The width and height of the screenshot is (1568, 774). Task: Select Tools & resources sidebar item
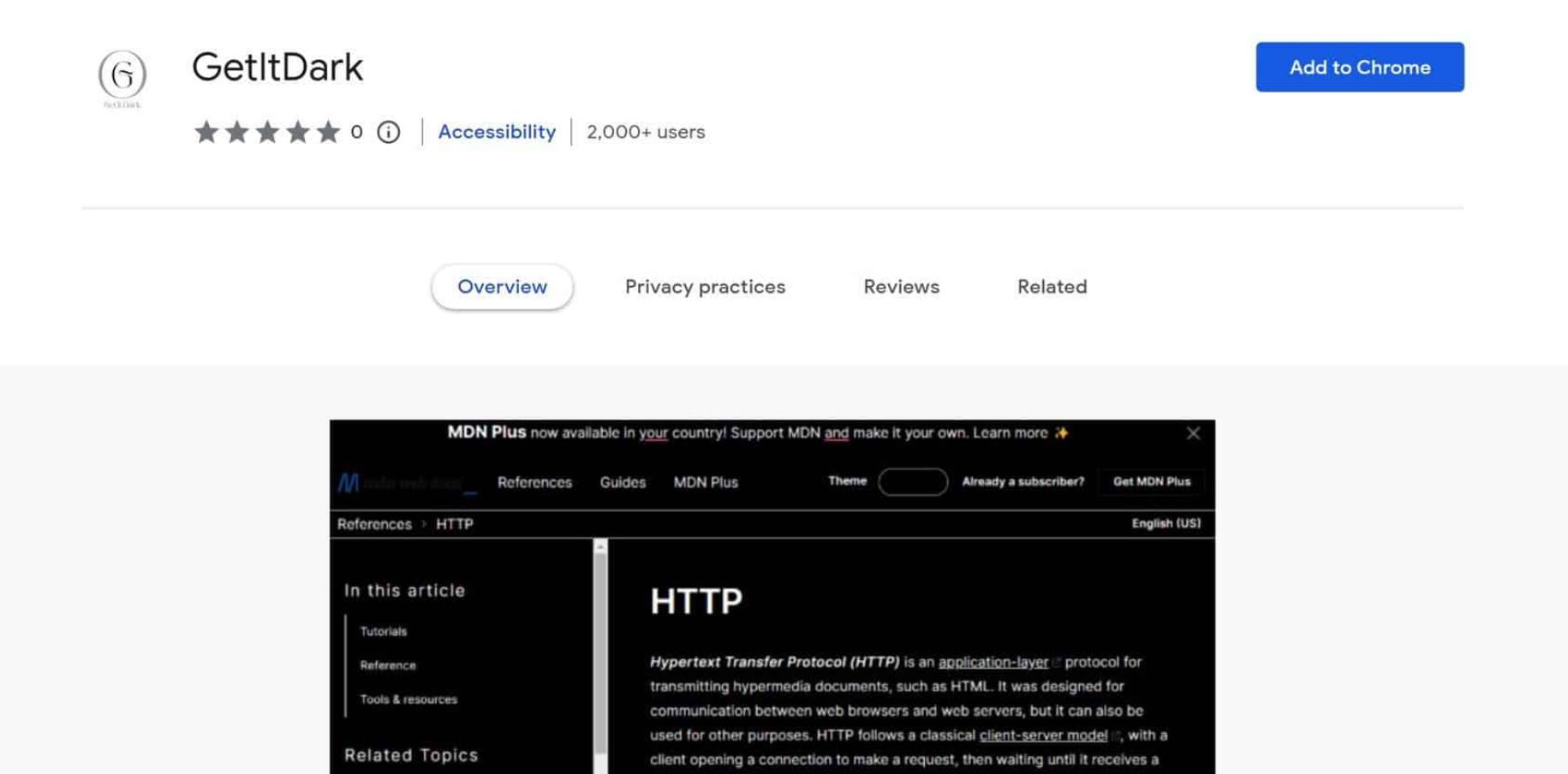pos(408,700)
